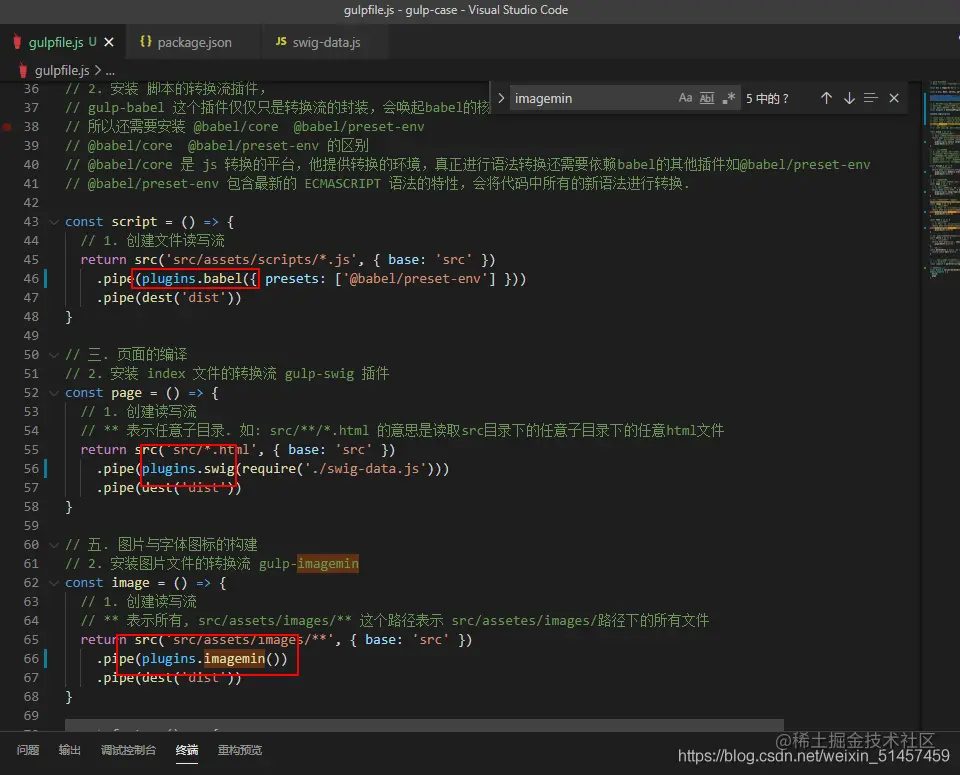Click the 5 中的 ? match count text
This screenshot has width=960, height=775.
click(x=767, y=99)
